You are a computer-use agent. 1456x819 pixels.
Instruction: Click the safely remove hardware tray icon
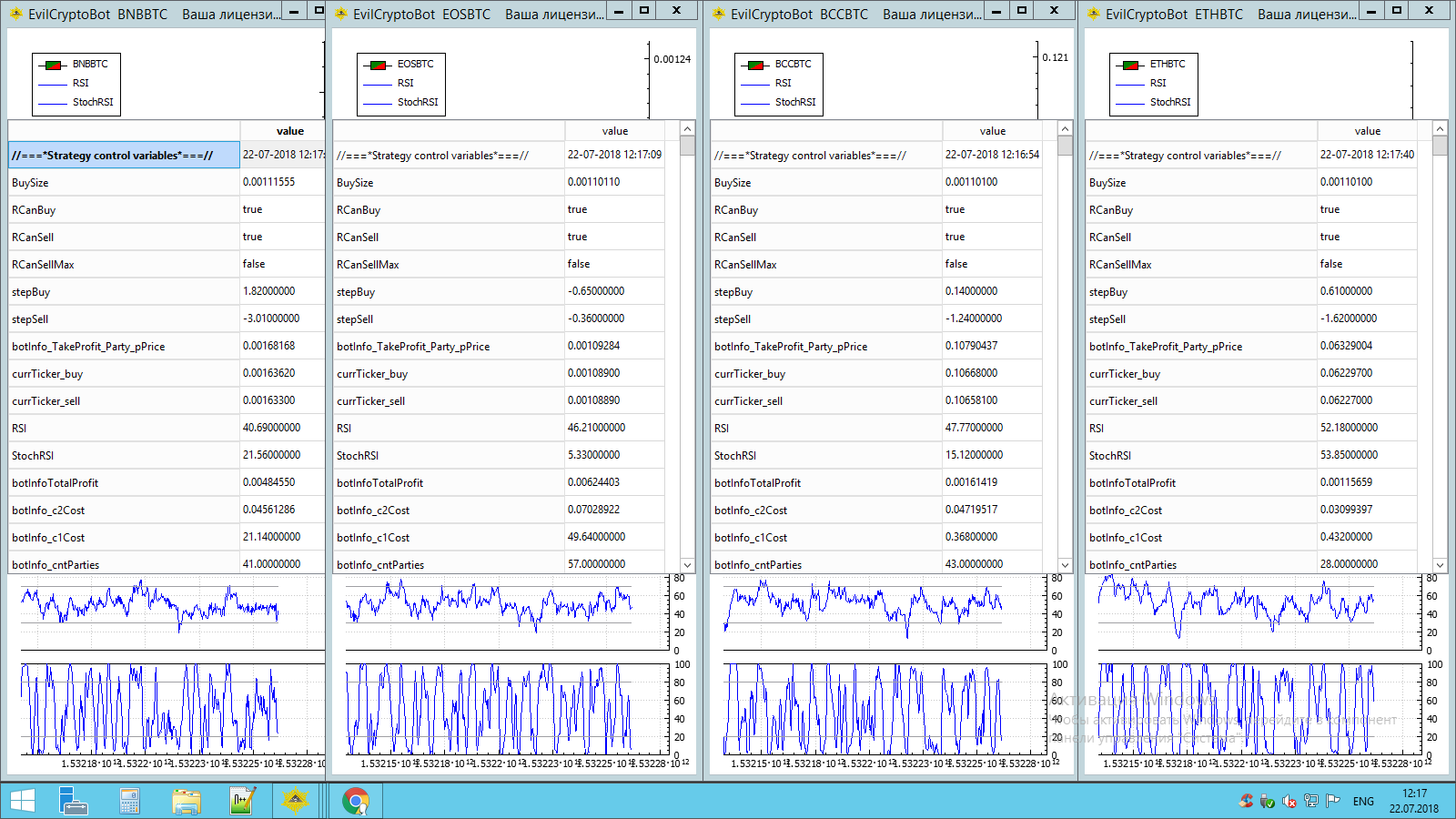pyautogui.click(x=1268, y=801)
